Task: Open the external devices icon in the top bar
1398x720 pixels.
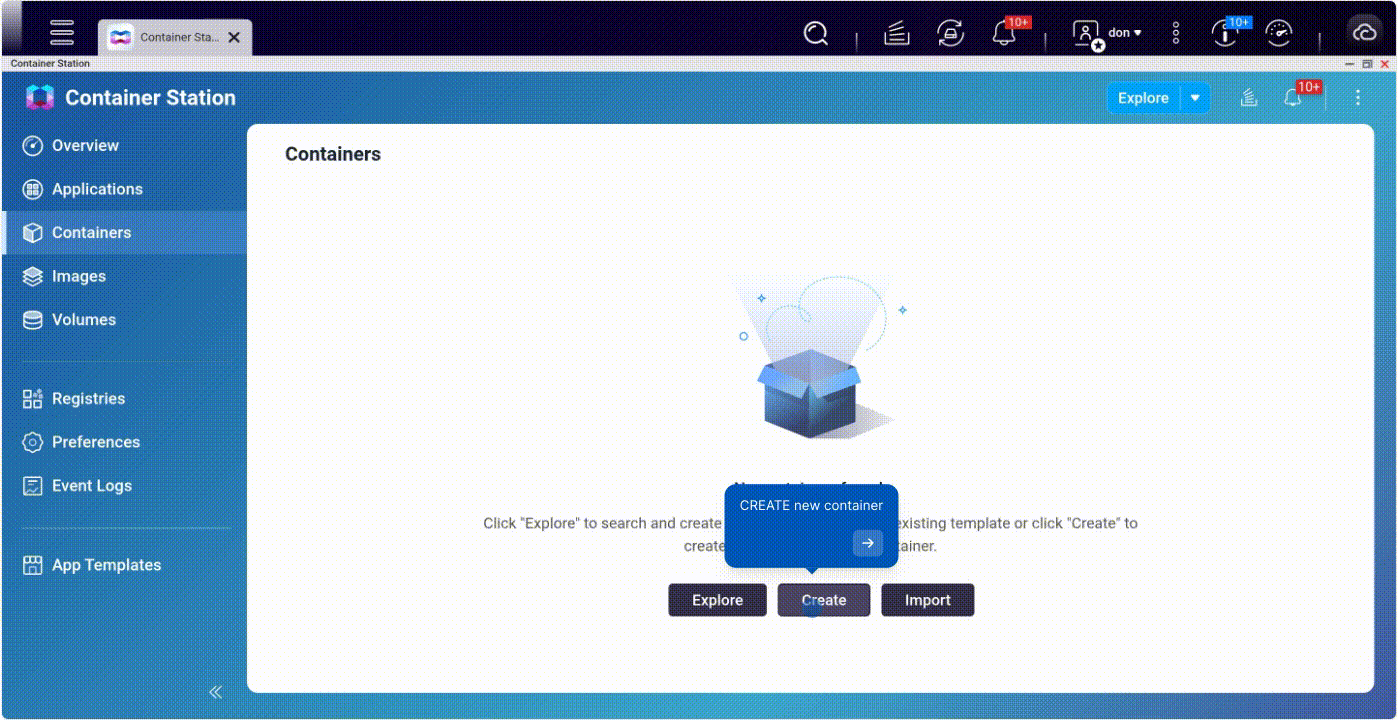Action: pyautogui.click(x=950, y=34)
